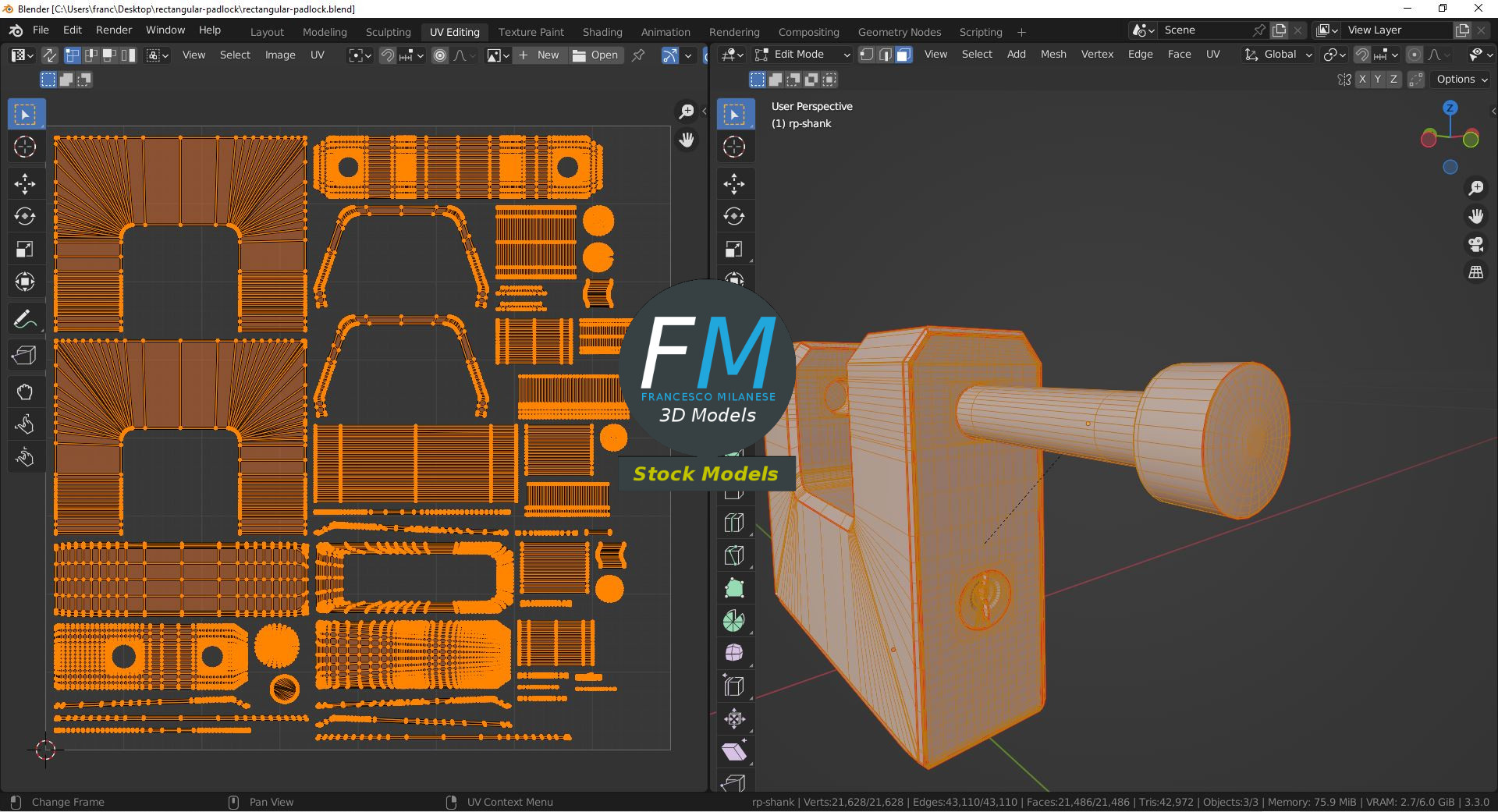This screenshot has width=1498, height=812.
Task: Click the New image button
Action: (539, 55)
